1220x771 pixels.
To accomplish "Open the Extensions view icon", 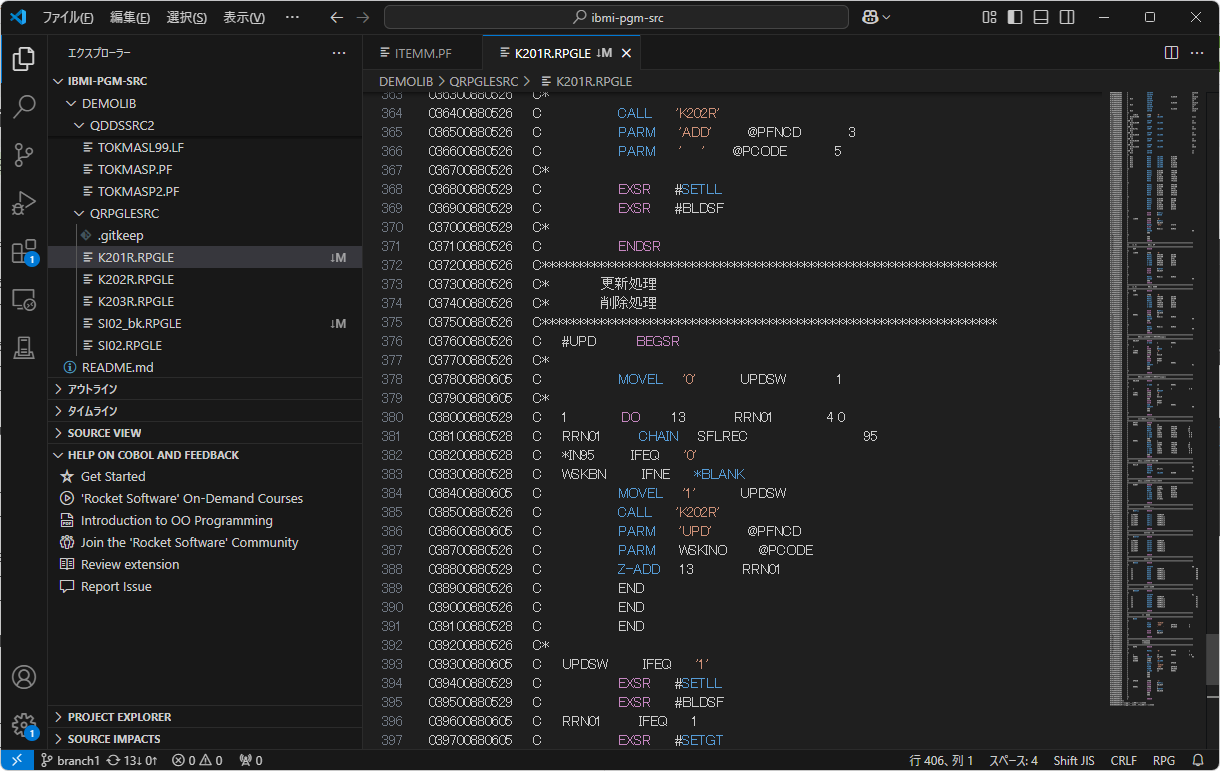I will tap(24, 252).
